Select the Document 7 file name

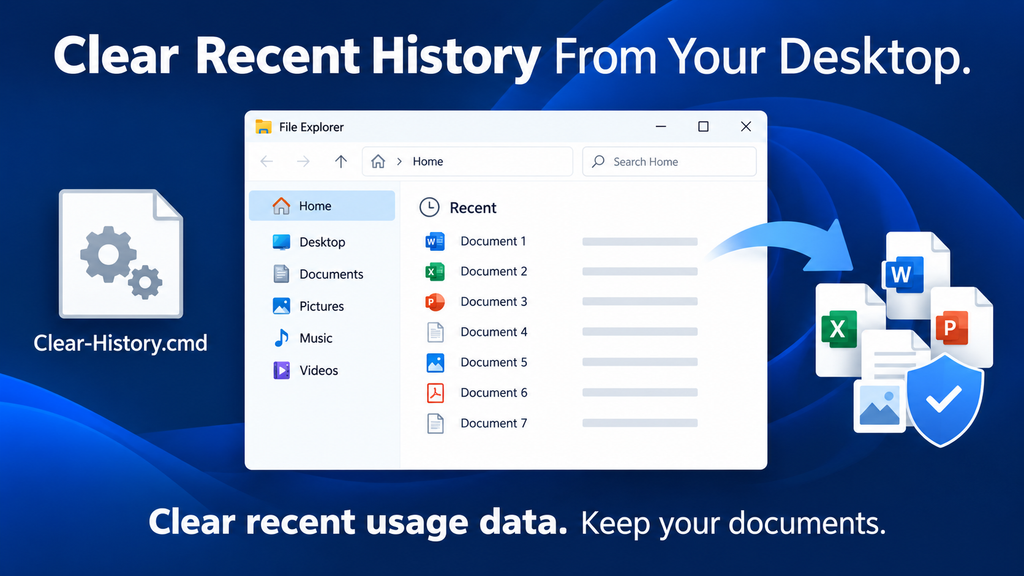pos(493,423)
